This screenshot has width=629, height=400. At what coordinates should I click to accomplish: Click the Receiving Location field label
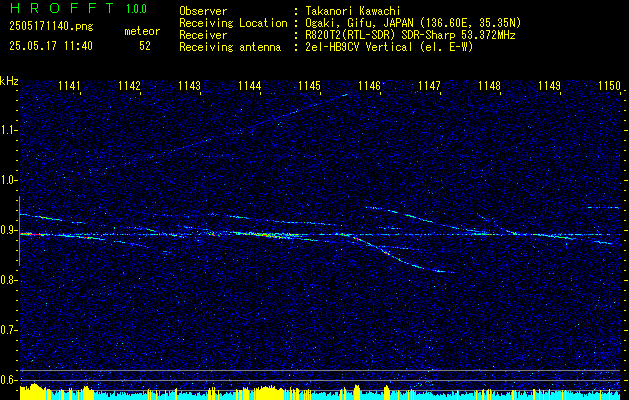pyautogui.click(x=233, y=23)
